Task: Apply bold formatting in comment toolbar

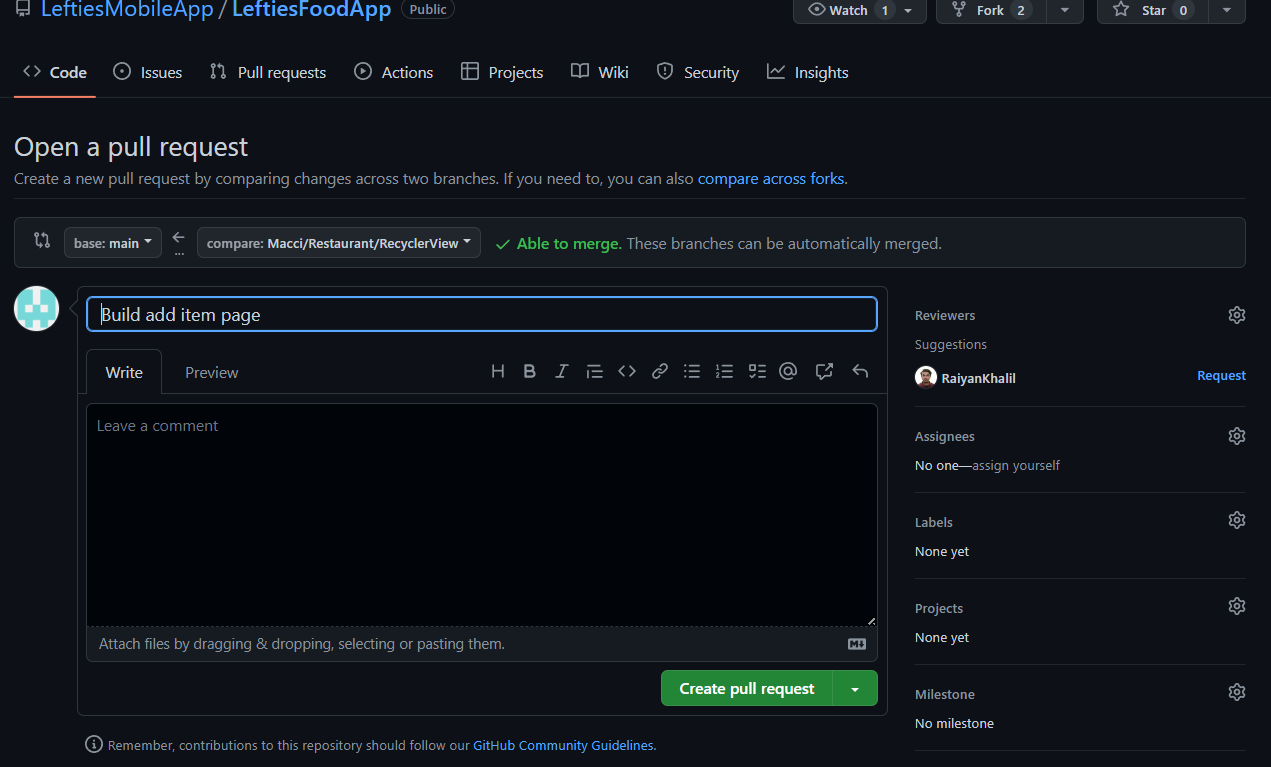Action: (530, 371)
